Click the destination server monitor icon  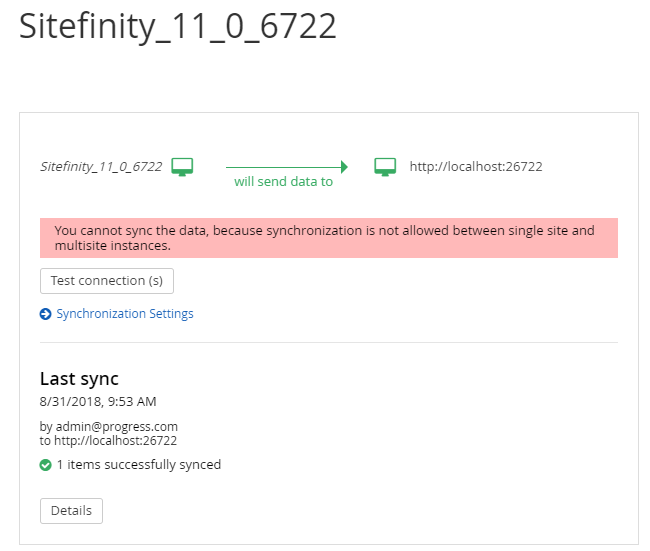[x=385, y=167]
